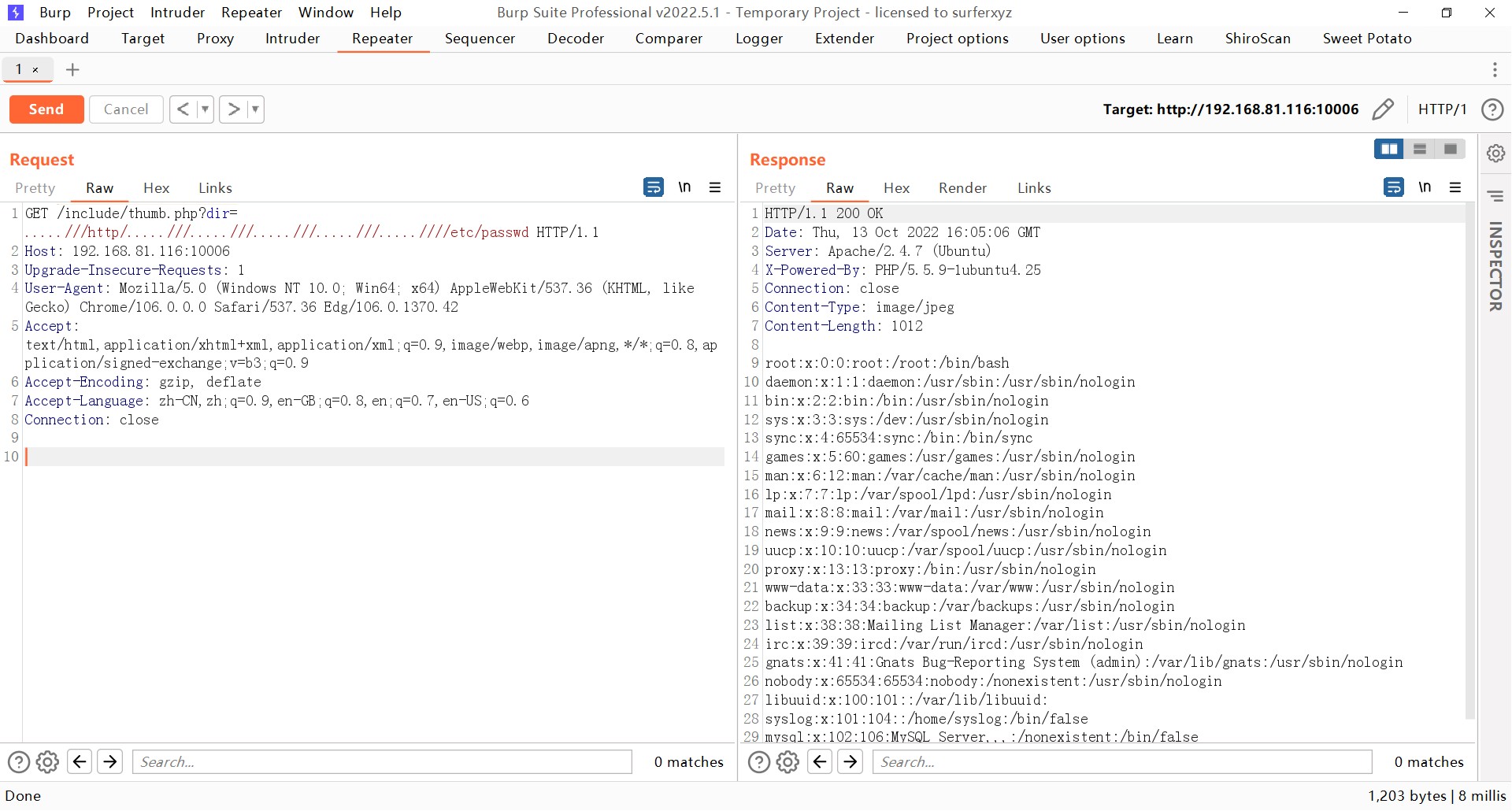
Task: Open the Window menu
Action: [326, 13]
